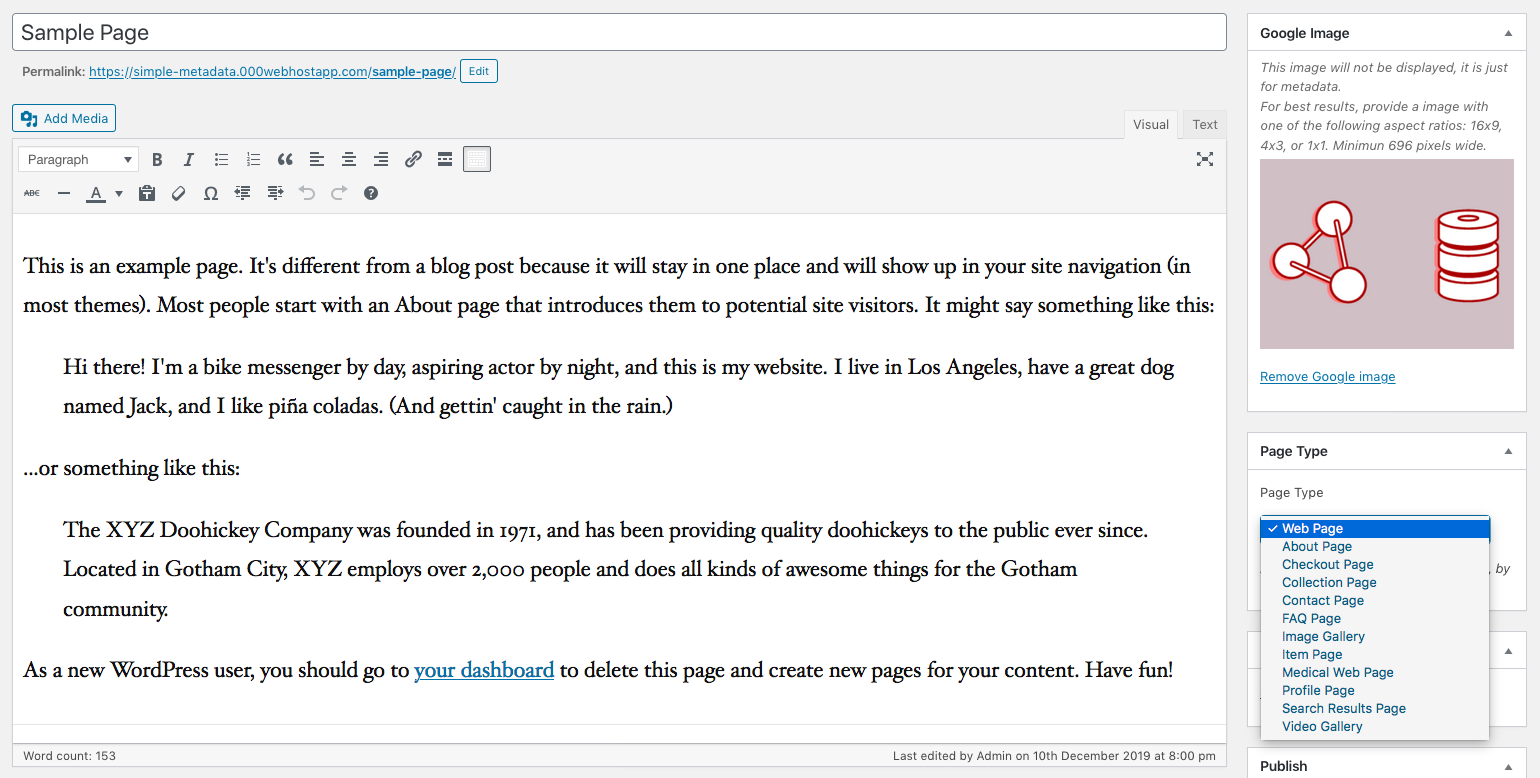The width and height of the screenshot is (1540, 778).
Task: Click the insert/edit link icon
Action: 413,159
